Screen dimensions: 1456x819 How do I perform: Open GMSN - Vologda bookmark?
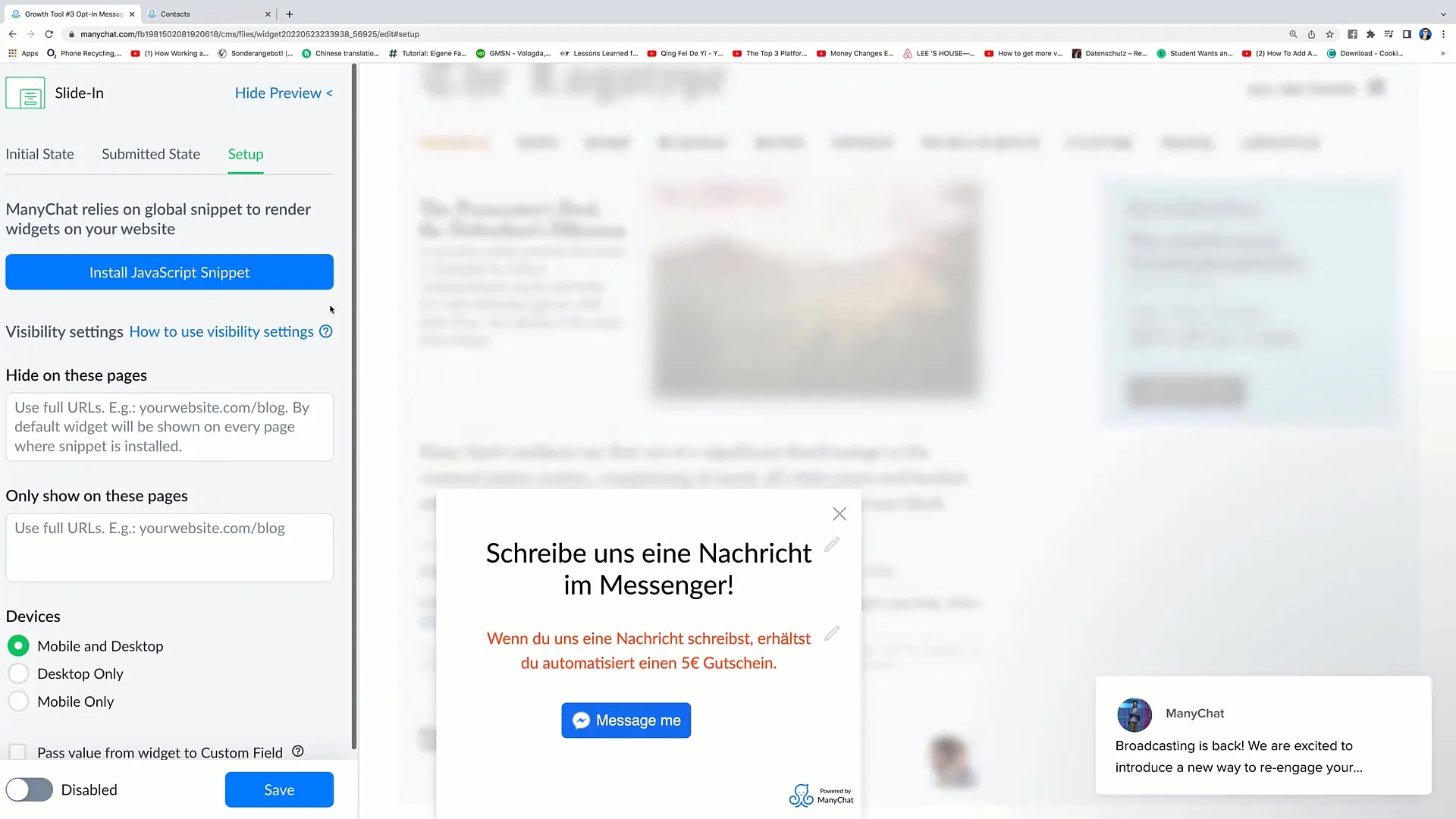click(x=513, y=53)
